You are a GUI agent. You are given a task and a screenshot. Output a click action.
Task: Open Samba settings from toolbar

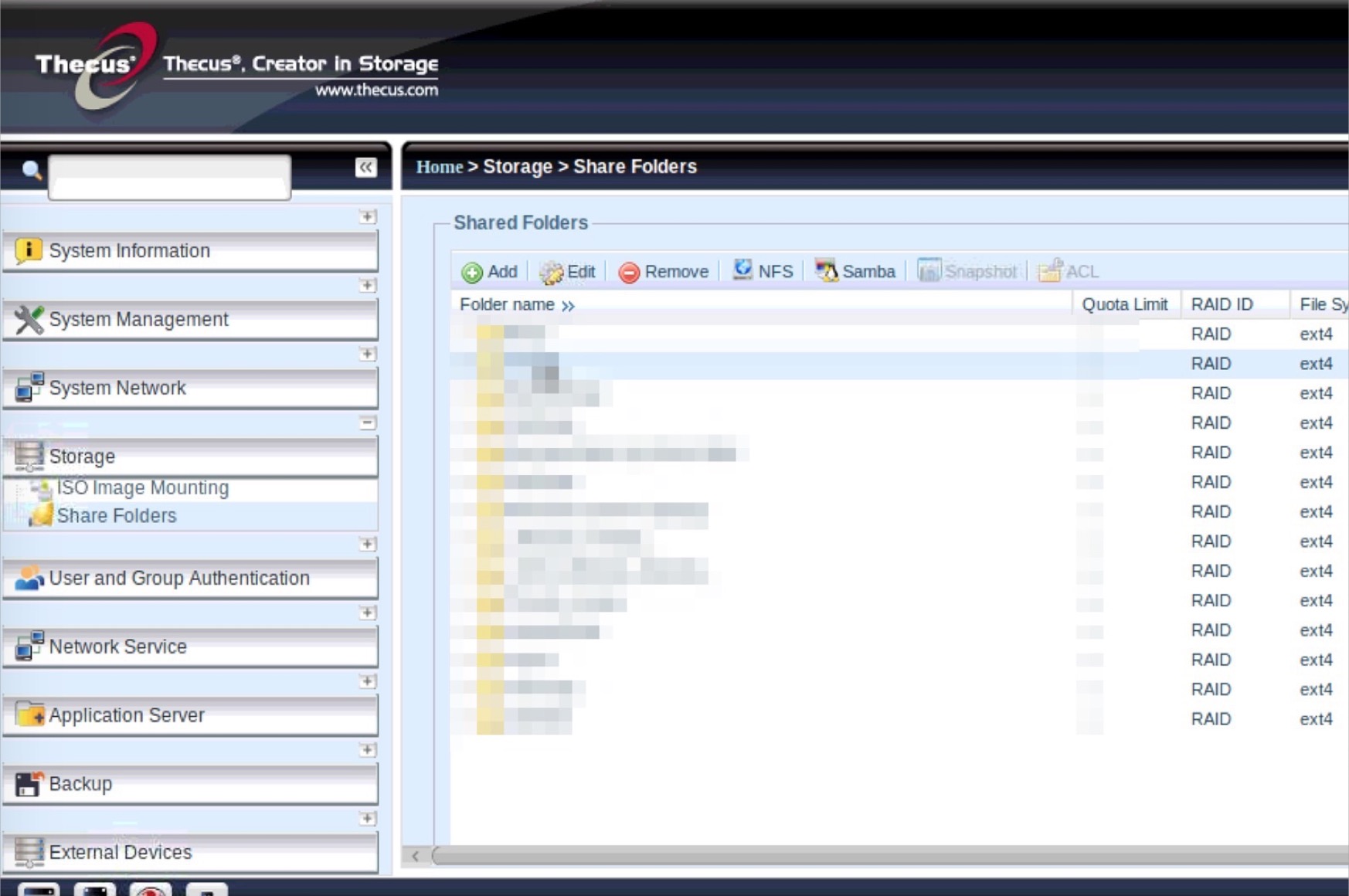(x=855, y=271)
